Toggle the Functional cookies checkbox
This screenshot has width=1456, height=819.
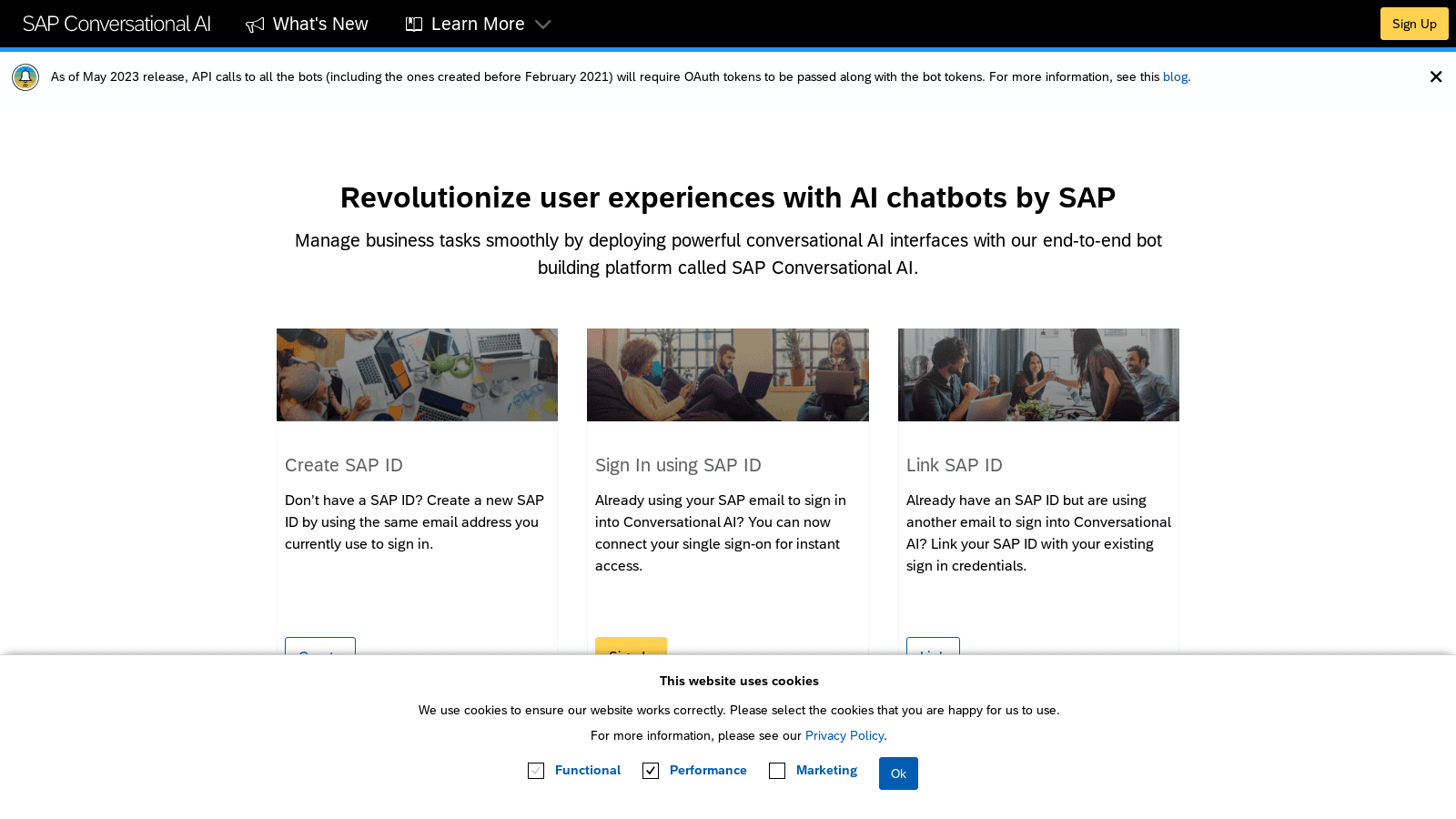point(536,771)
